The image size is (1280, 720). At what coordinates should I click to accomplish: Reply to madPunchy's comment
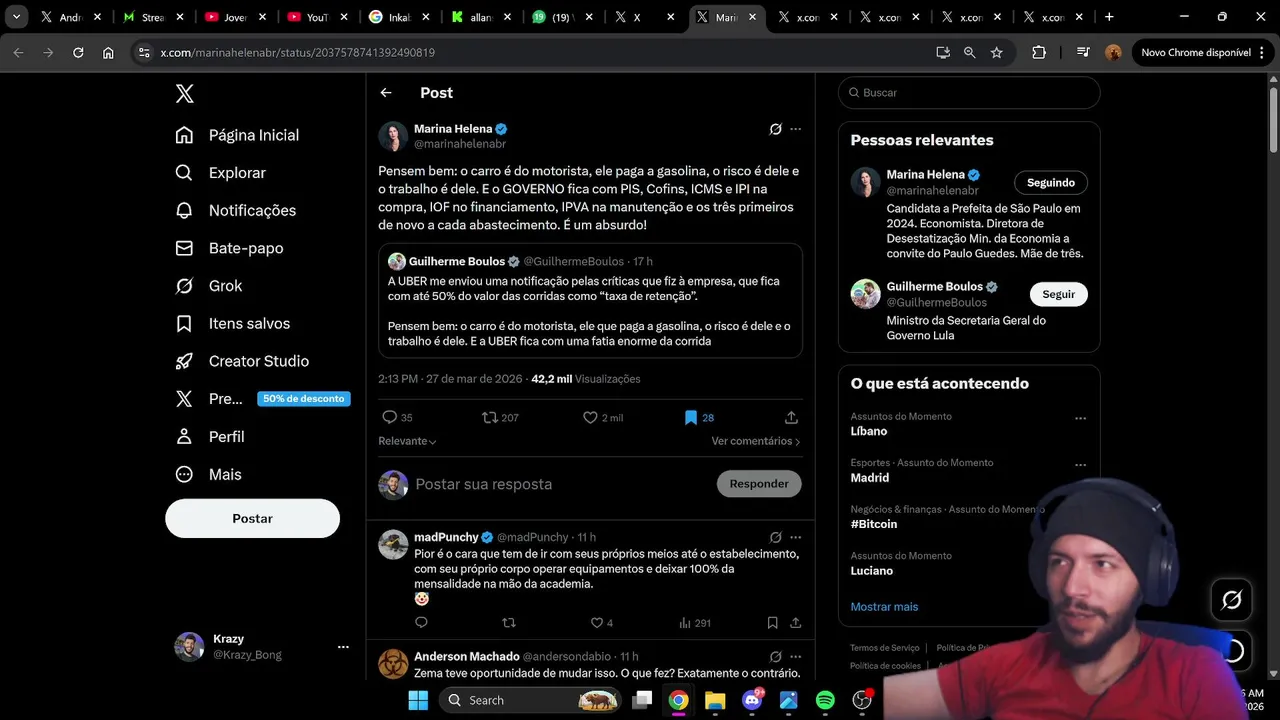421,622
